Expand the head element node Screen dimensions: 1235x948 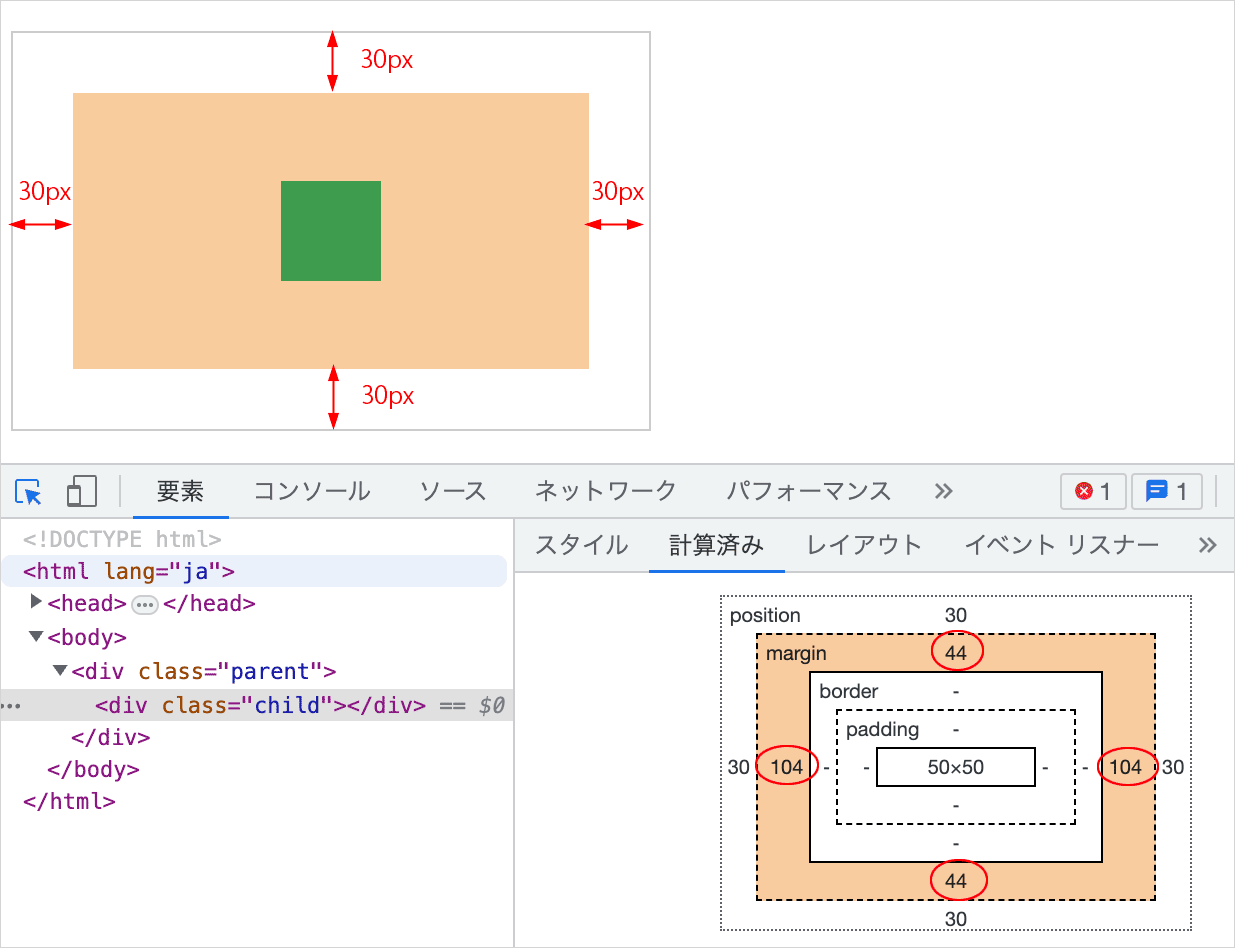37,602
